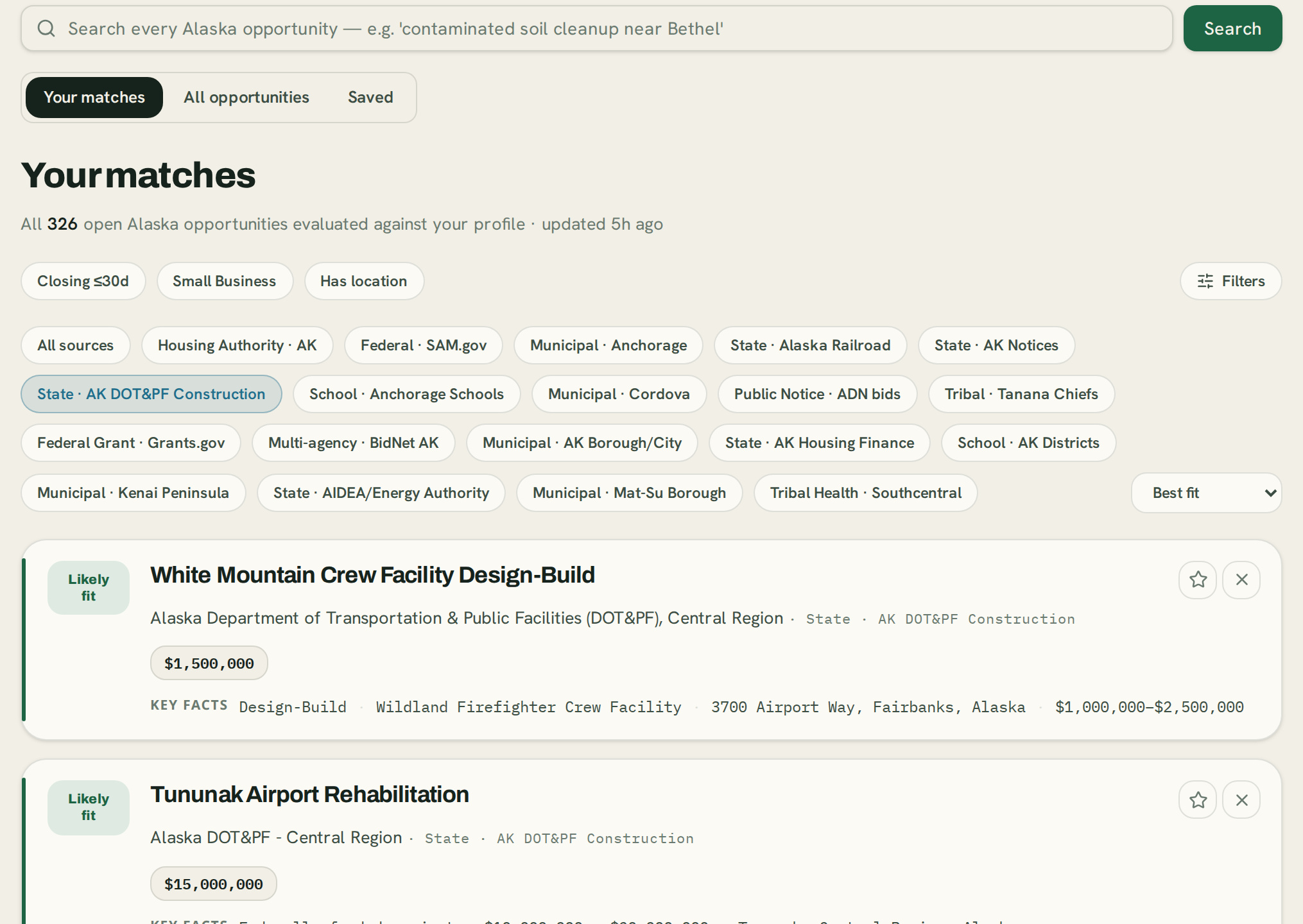
Task: Star the Tununak Airport Rehabilitation listing
Action: pos(1198,800)
